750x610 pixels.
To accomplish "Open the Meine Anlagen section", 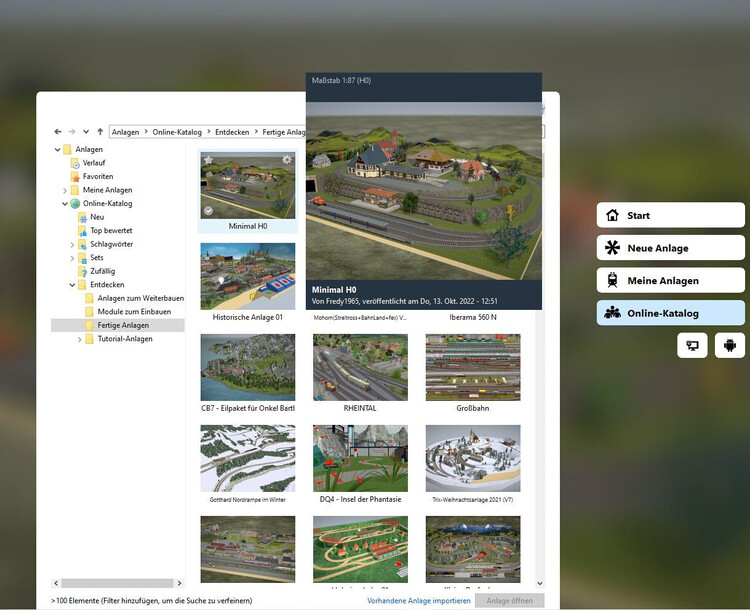I will click(x=671, y=280).
